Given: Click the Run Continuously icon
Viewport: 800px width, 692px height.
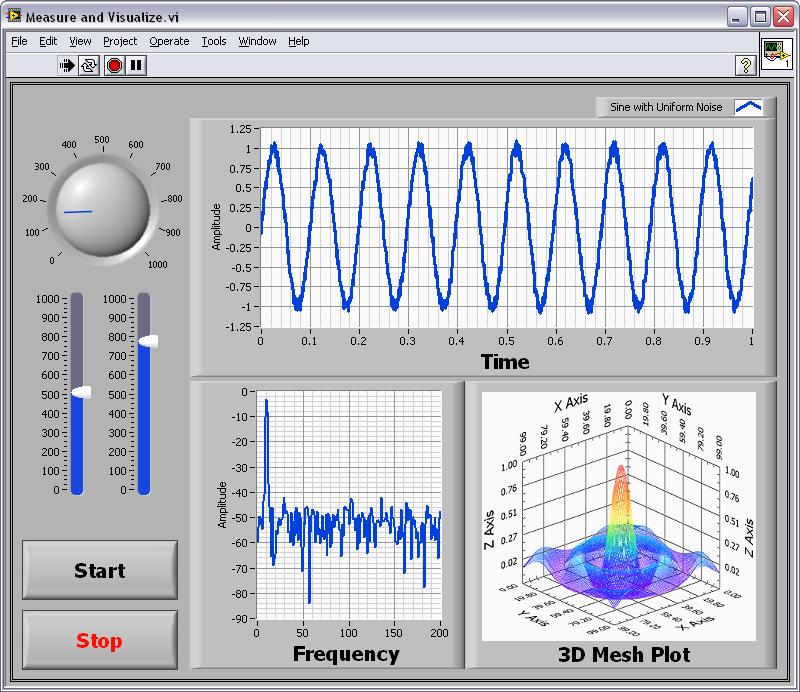Looking at the screenshot, I should (x=90, y=65).
